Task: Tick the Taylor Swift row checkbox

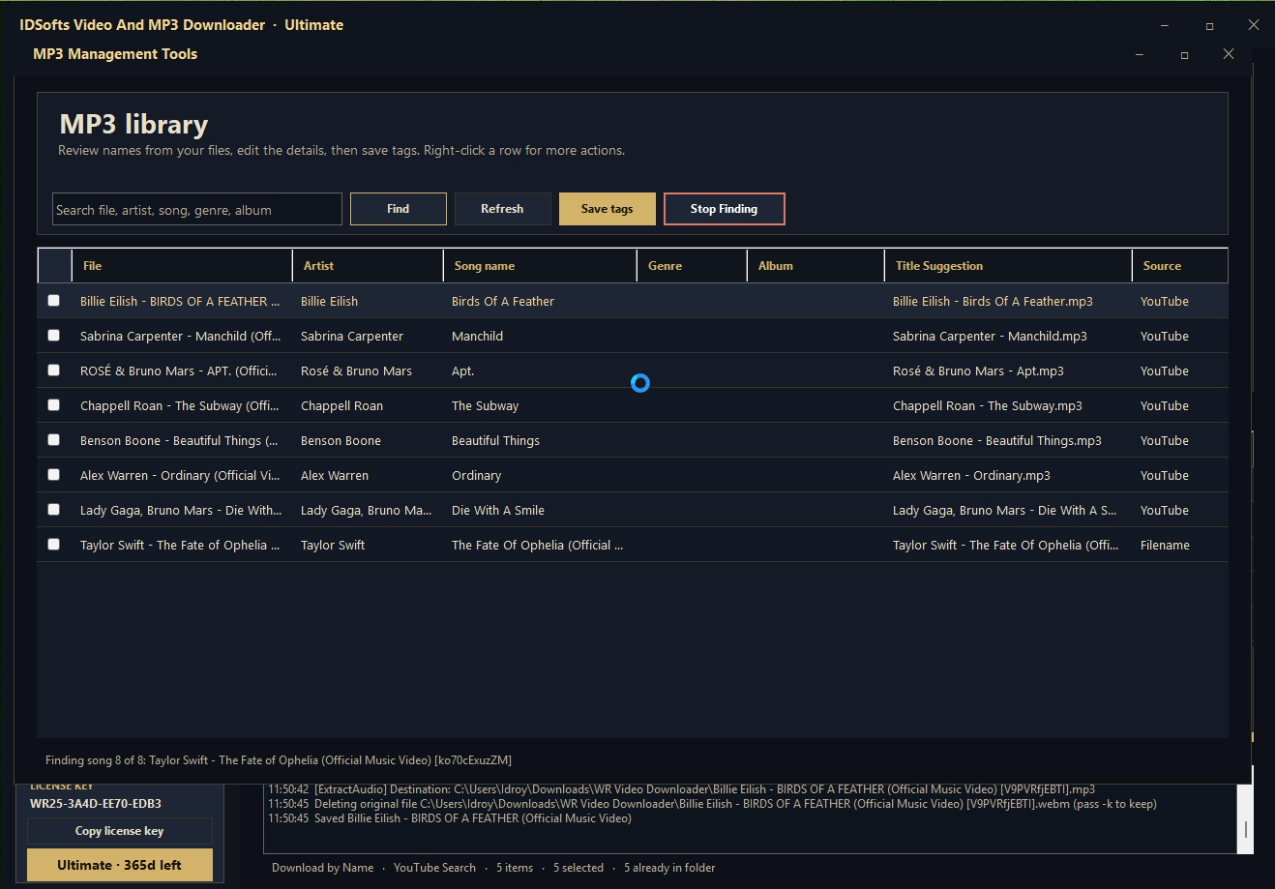Action: [x=54, y=544]
